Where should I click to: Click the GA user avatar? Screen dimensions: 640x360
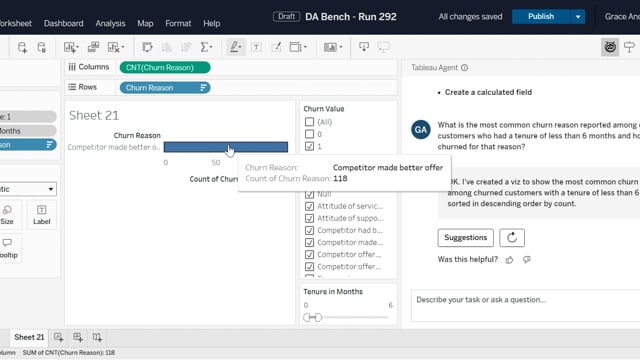(421, 130)
